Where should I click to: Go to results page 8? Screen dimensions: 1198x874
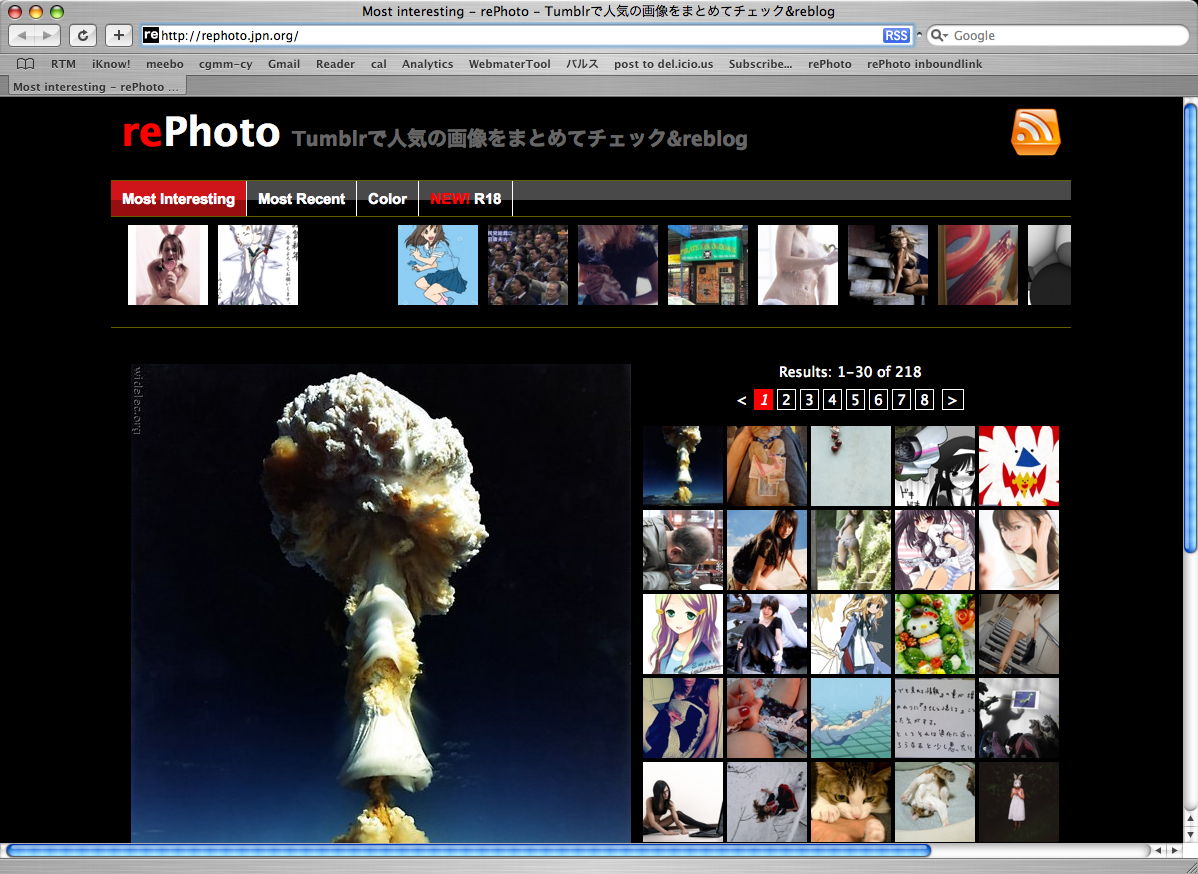[x=924, y=400]
